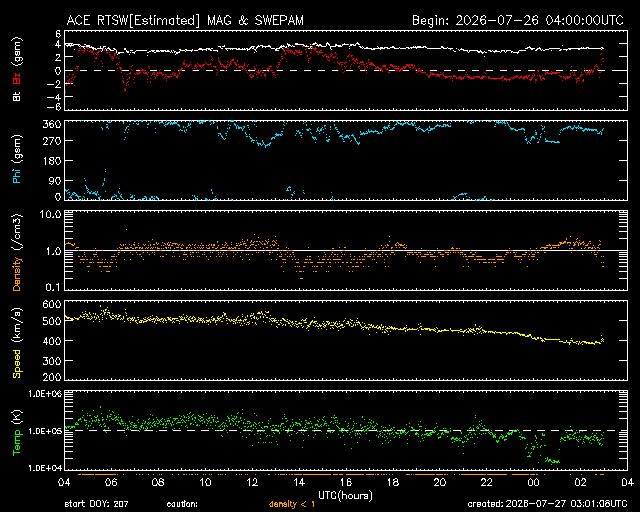Click the yellow Speed (km/s) axis label
The height and width of the screenshot is (512, 640).
click(17, 342)
